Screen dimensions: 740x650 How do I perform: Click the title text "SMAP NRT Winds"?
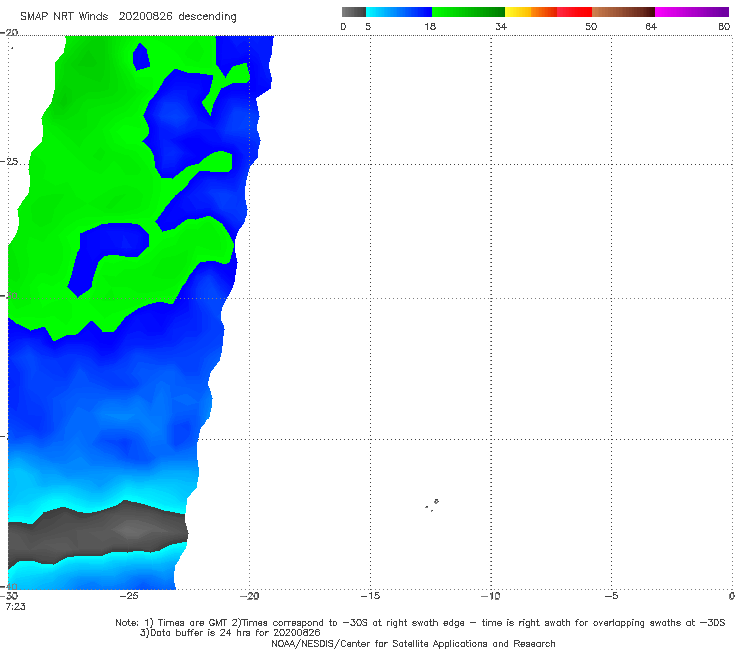pos(64,17)
